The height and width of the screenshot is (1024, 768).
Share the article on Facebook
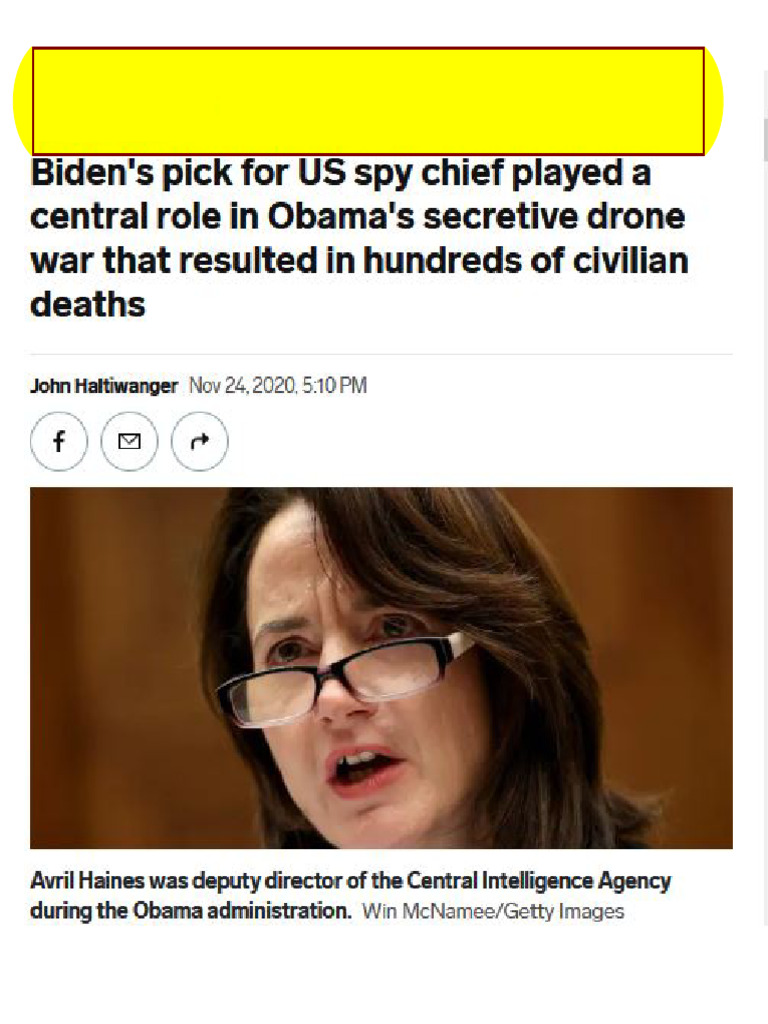pyautogui.click(x=59, y=442)
